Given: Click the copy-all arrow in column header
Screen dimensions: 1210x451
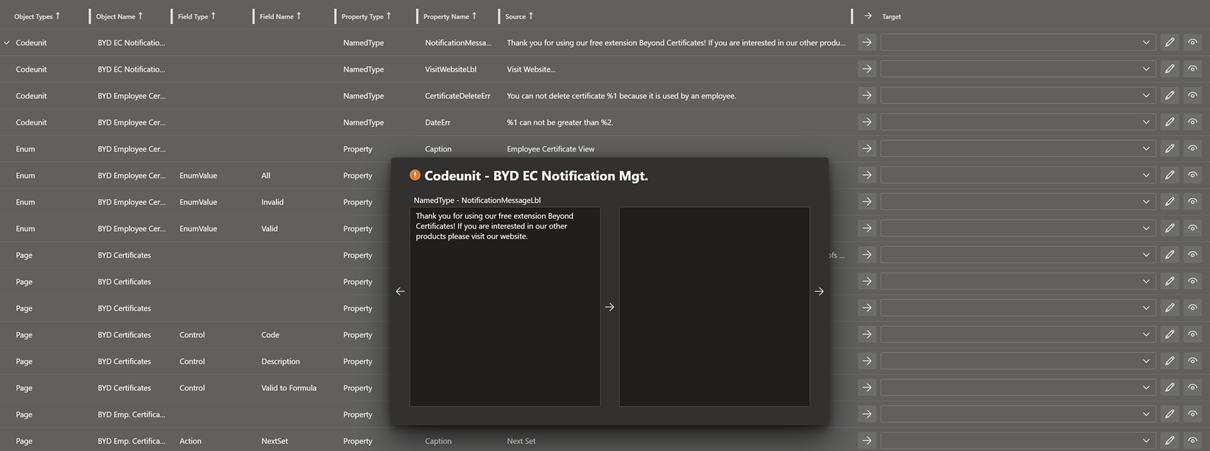Looking at the screenshot, I should 867,16.
